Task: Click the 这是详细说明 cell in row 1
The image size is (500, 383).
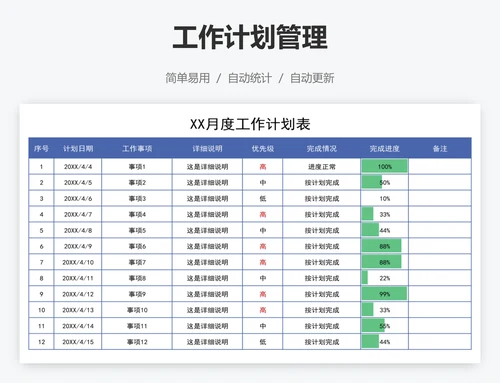Action: [x=207, y=166]
